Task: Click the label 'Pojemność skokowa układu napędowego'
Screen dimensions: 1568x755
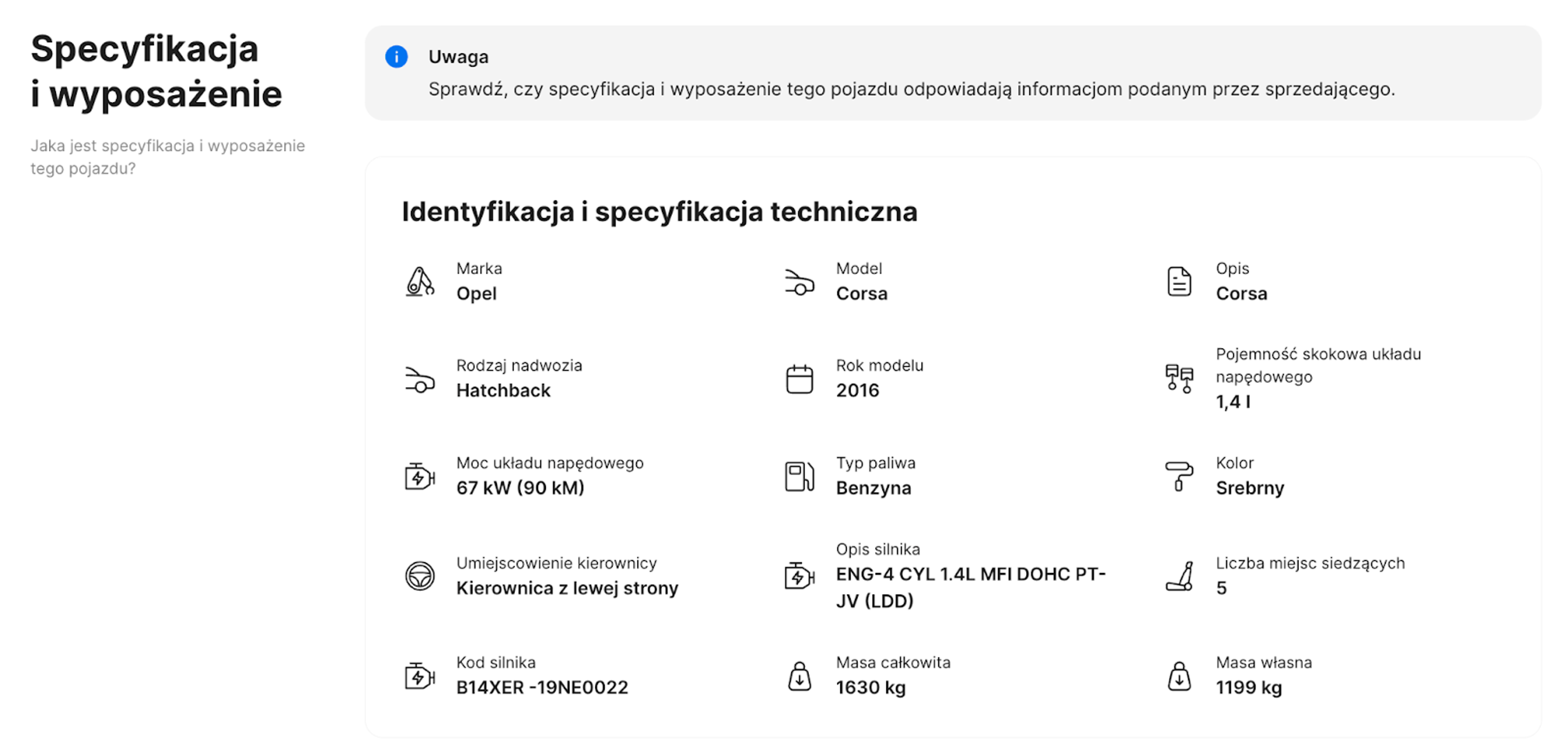Action: pos(1318,365)
